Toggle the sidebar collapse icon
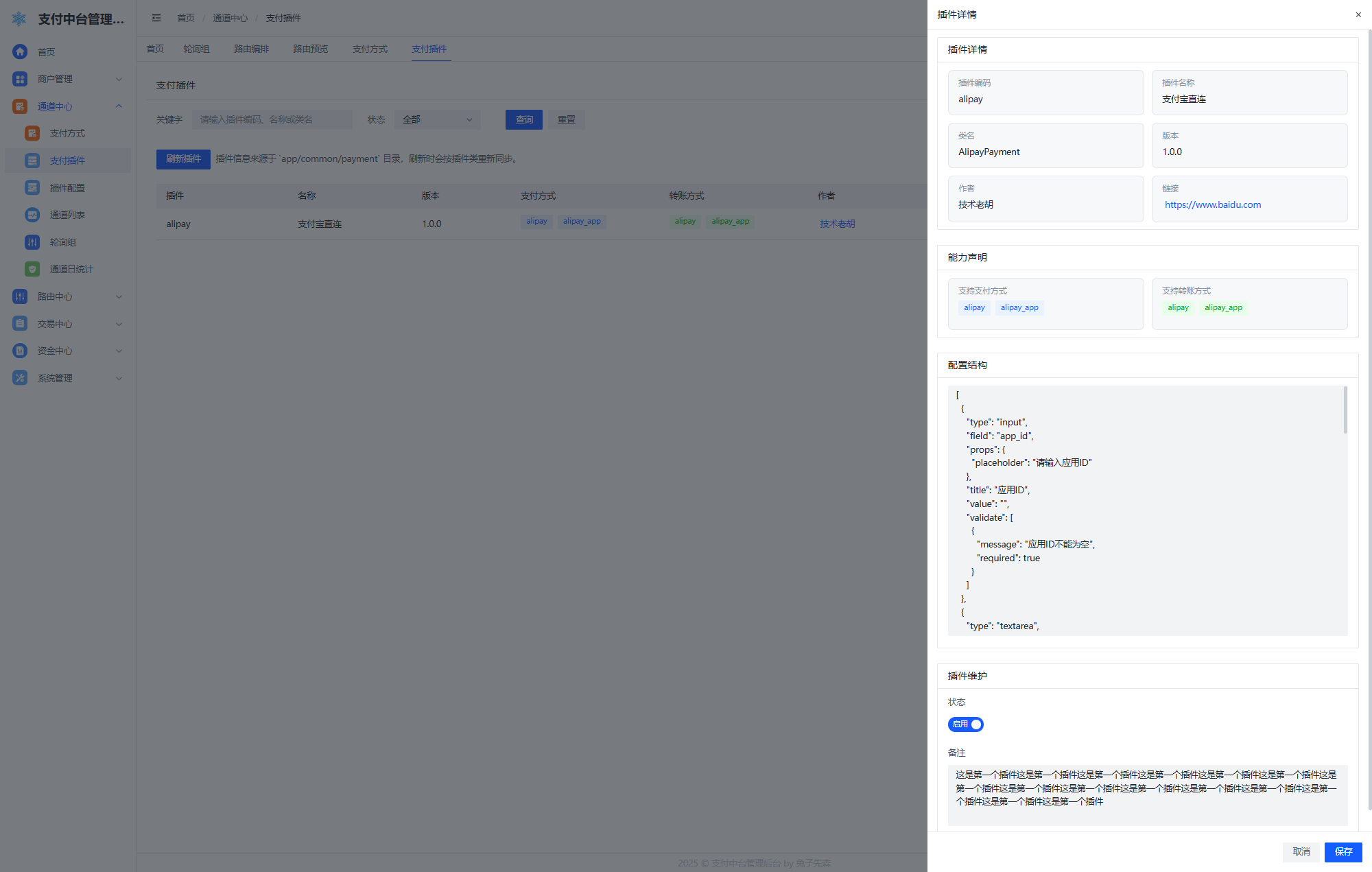Image resolution: width=1372 pixels, height=872 pixels. [x=156, y=18]
